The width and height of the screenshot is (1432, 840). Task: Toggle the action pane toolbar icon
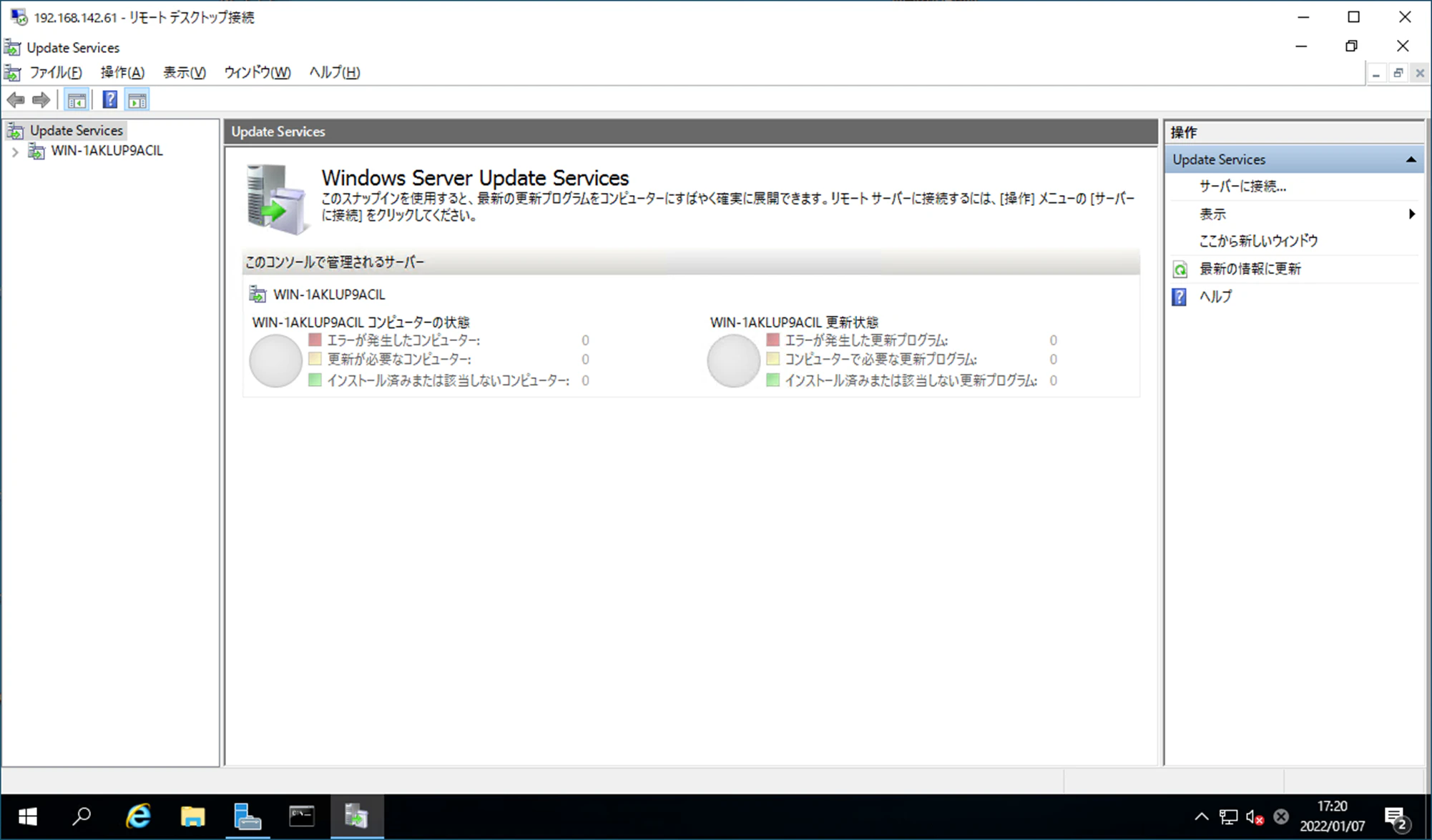pos(137,100)
